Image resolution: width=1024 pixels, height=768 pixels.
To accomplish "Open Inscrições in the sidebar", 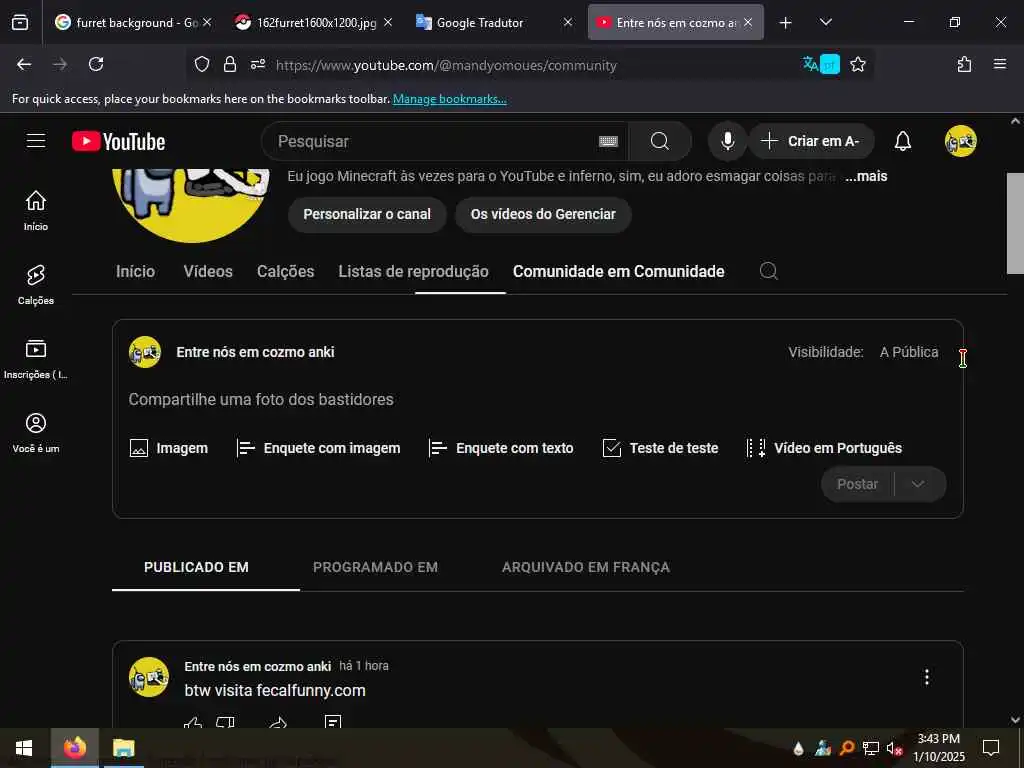I will [x=36, y=359].
